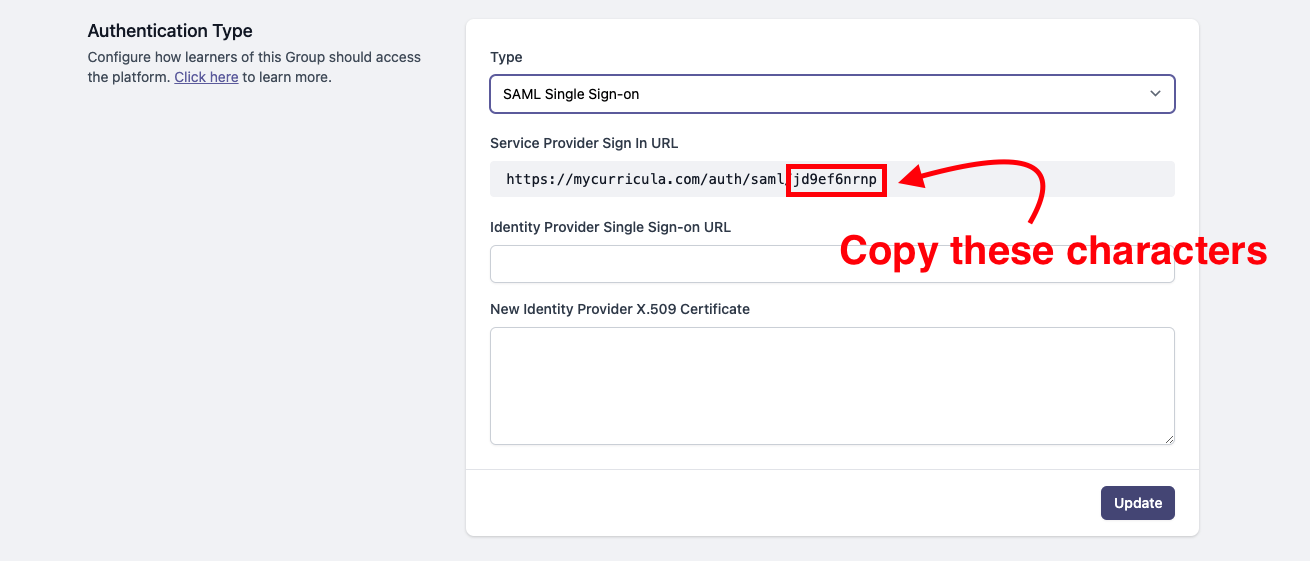Click the Service Provider Sign In URL box
The height and width of the screenshot is (561, 1310).
click(832, 179)
